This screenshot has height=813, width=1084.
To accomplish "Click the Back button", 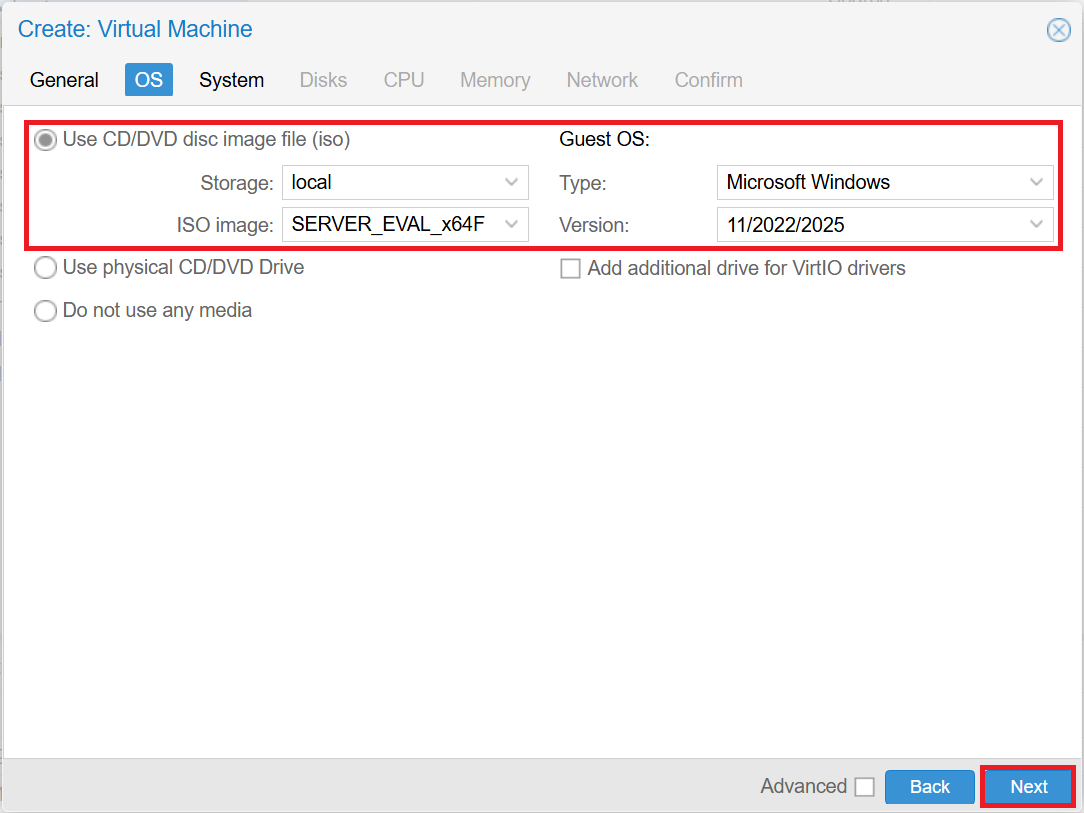I will click(930, 787).
